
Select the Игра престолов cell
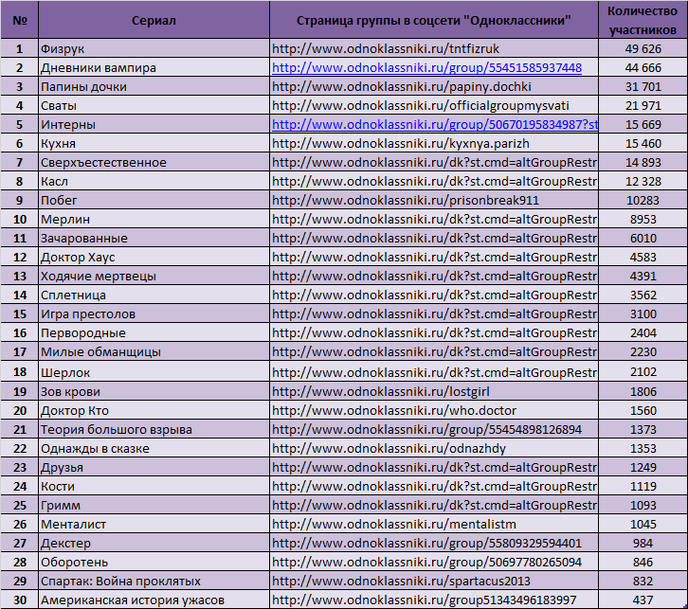(154, 314)
